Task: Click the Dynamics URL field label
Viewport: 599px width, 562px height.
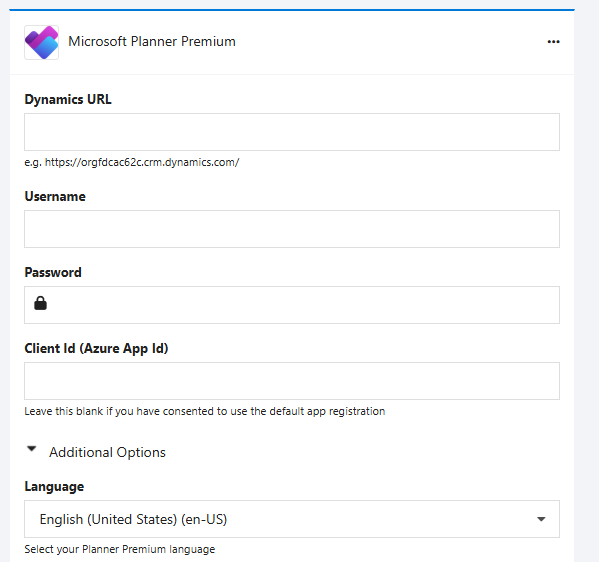Action: [68, 99]
